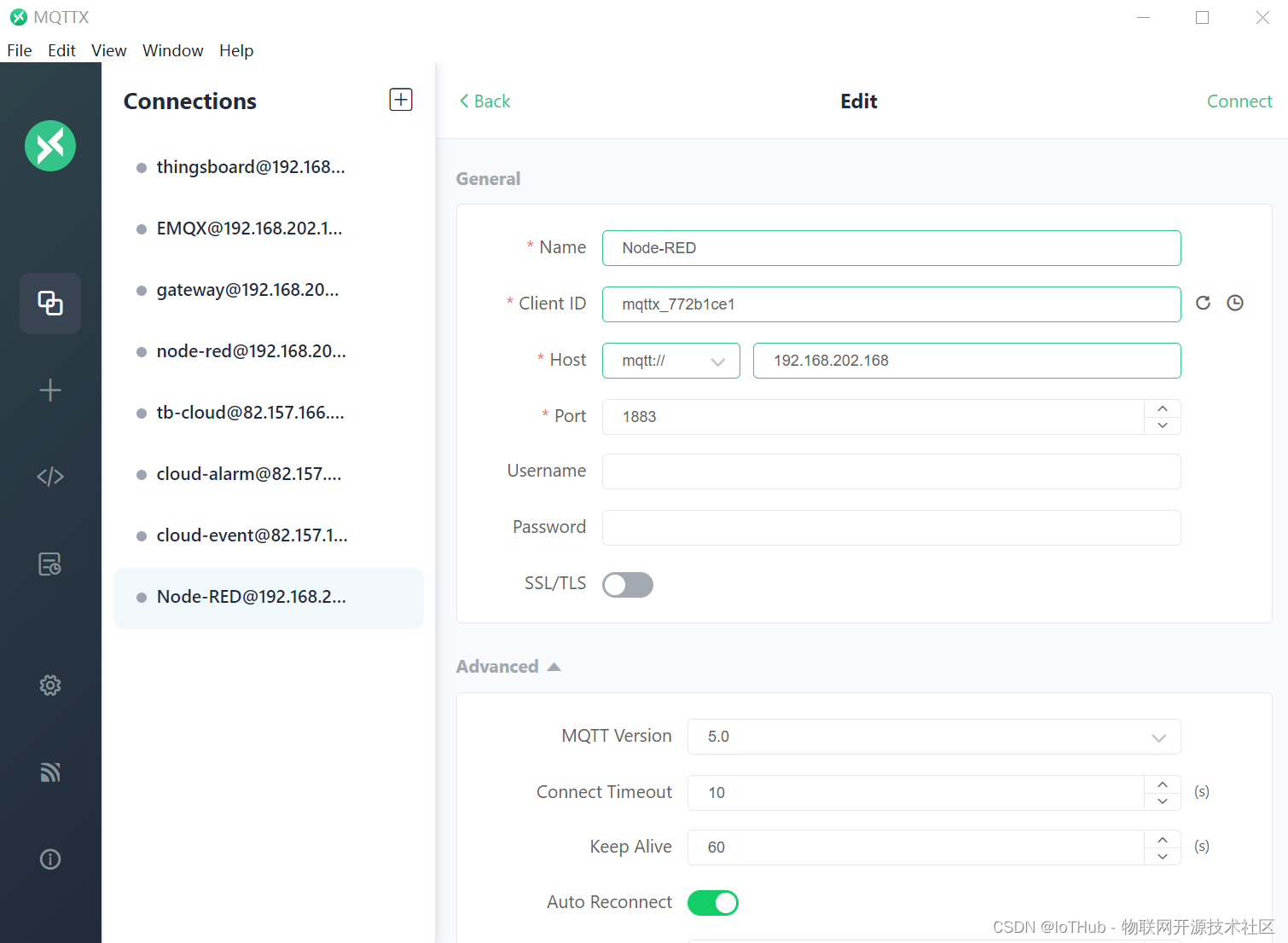Open the File menu

[20, 50]
